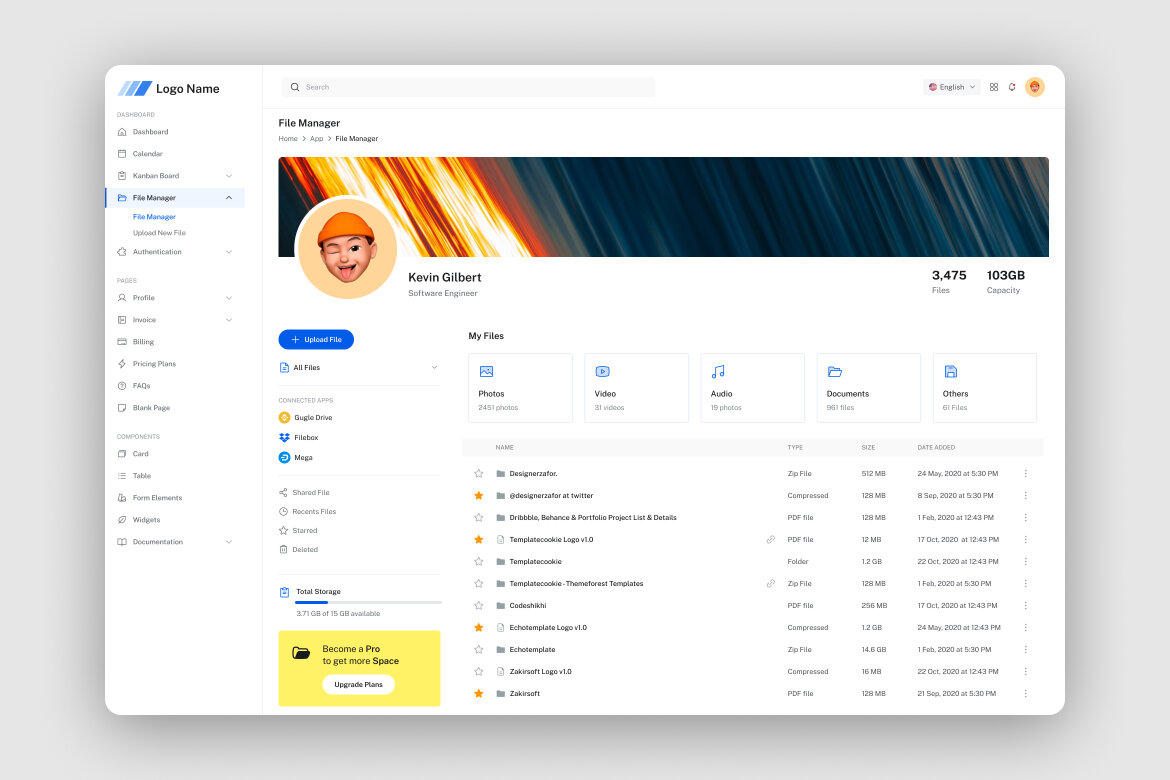Viewport: 1170px width, 780px height.
Task: Click the Total Storage progress bar
Action: (x=367, y=602)
